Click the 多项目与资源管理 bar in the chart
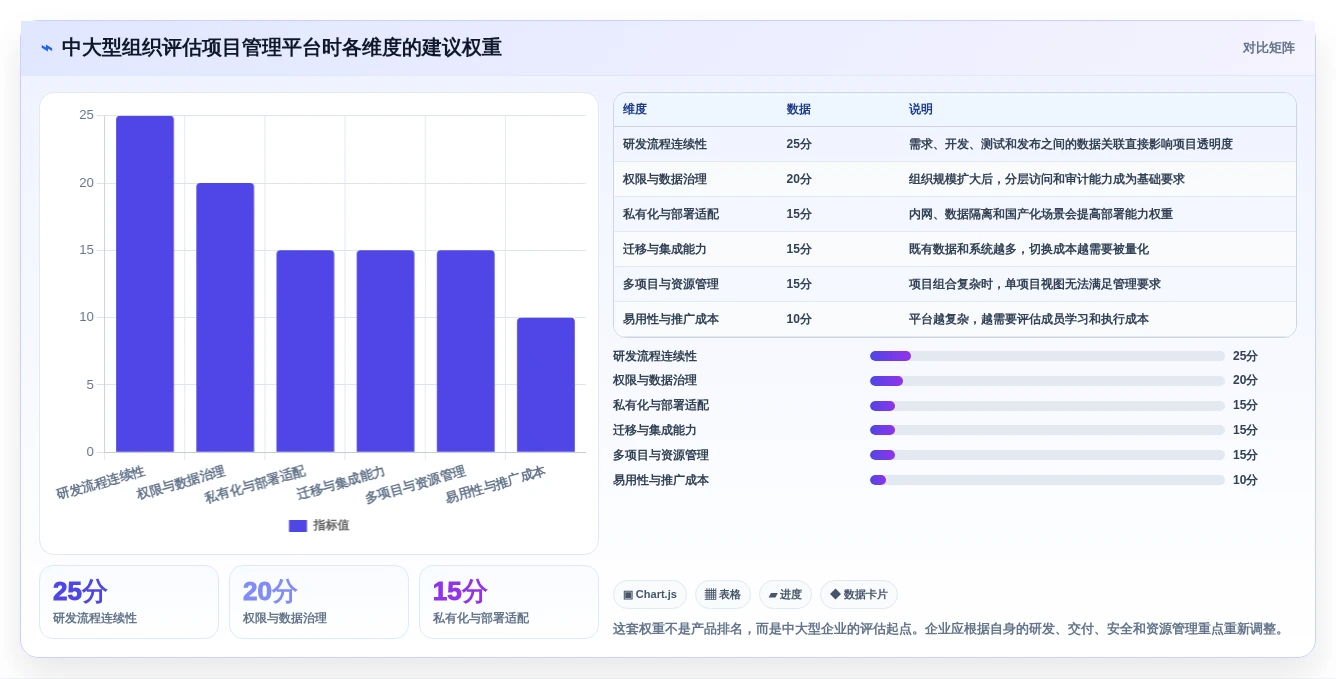Image resolution: width=1336 pixels, height=679 pixels. tap(466, 351)
